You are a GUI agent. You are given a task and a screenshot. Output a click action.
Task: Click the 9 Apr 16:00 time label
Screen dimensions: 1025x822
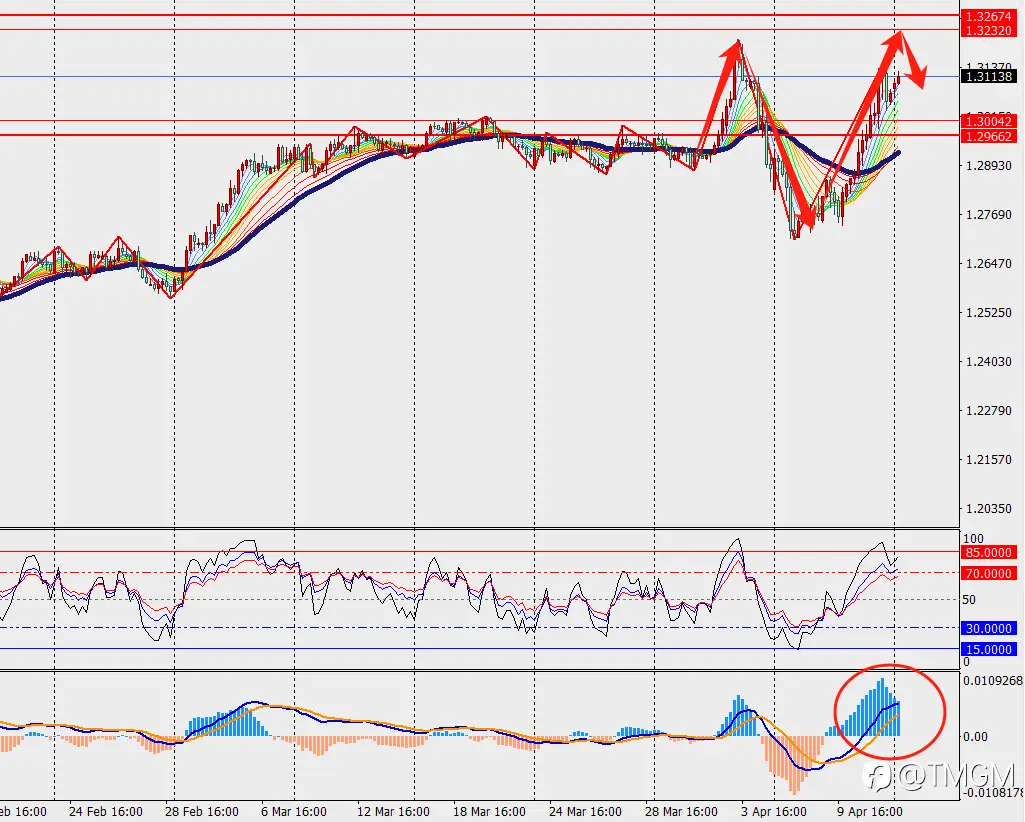[870, 812]
